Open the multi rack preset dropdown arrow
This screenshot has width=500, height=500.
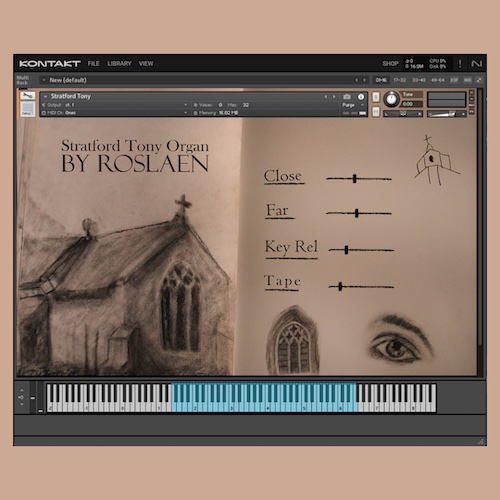pos(44,80)
